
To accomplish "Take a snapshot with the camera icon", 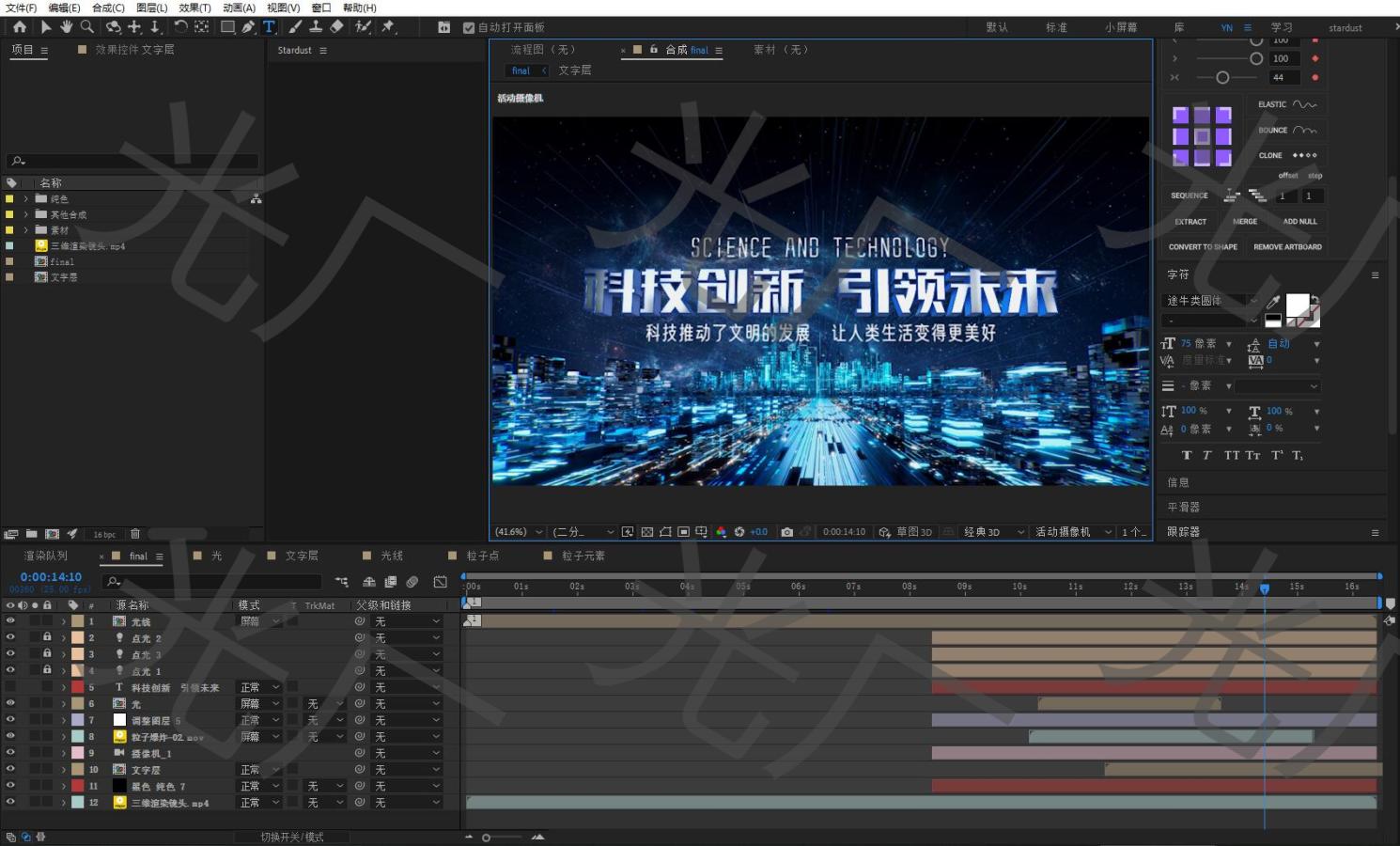I will (787, 531).
